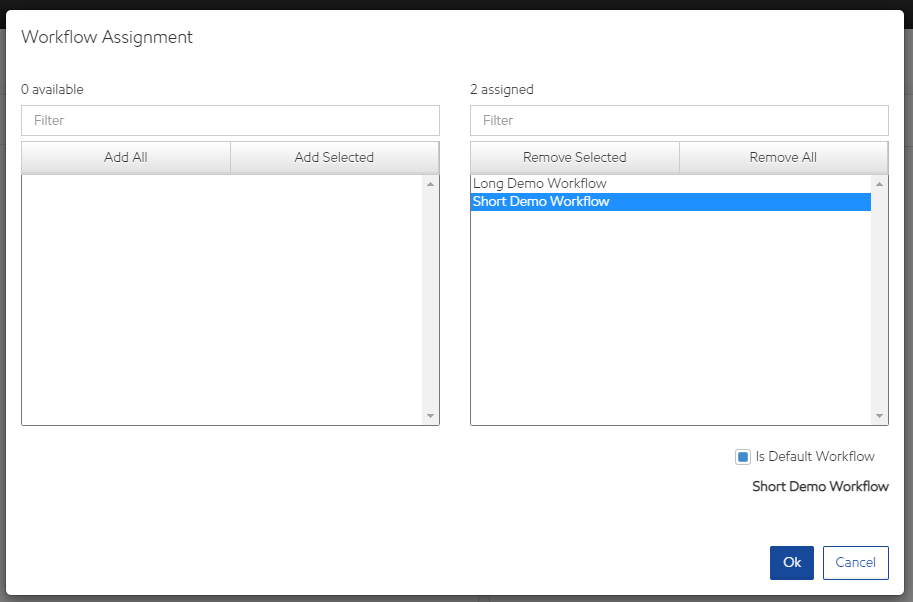Confirm the dialog with Ok
This screenshot has width=913, height=602.
[791, 562]
